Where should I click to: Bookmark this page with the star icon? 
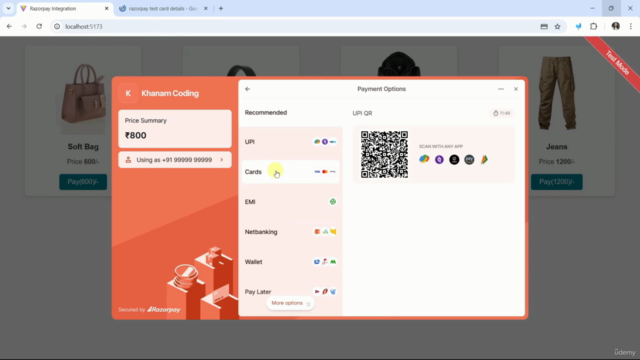[558, 27]
